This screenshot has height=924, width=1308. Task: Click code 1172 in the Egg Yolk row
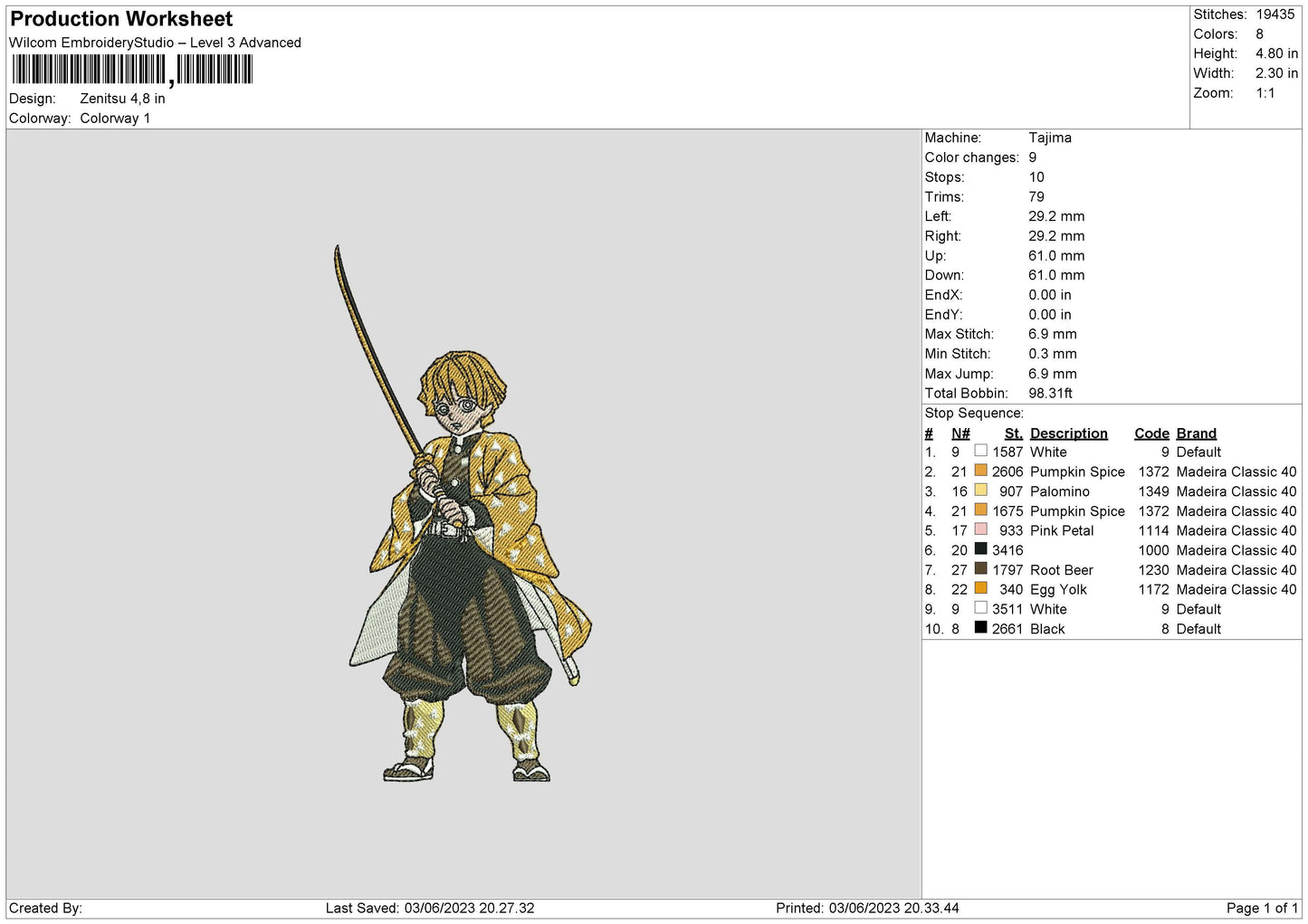pos(1154,589)
